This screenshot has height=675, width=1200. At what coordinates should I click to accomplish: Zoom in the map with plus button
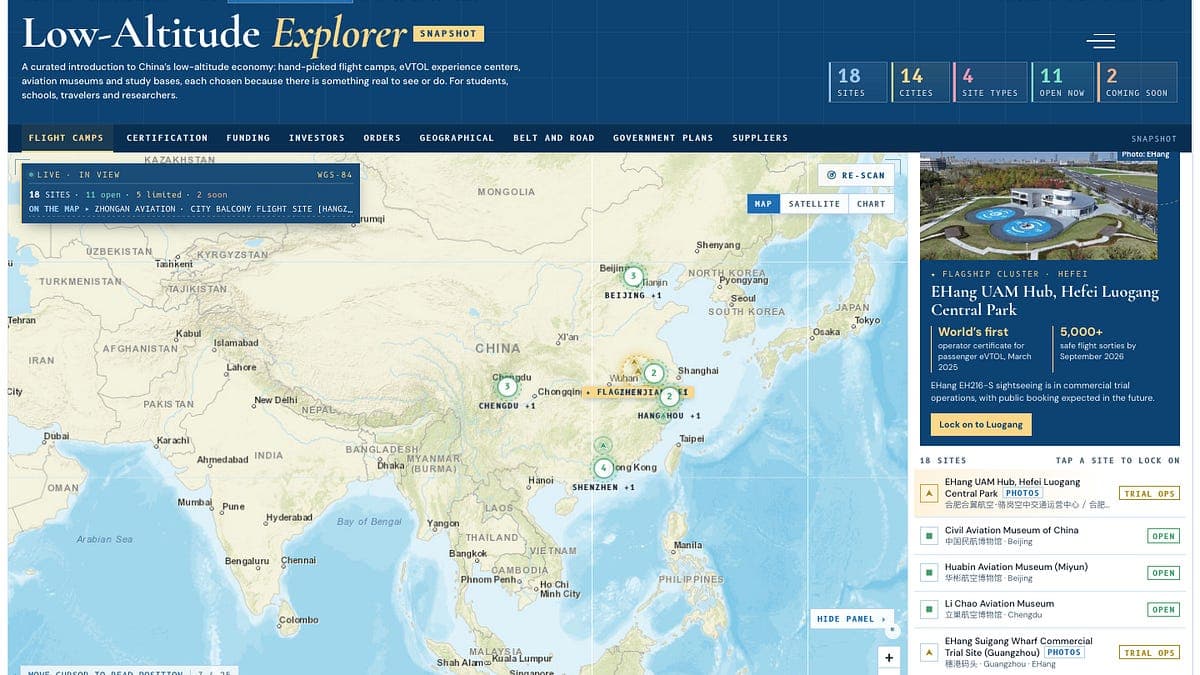pyautogui.click(x=889, y=657)
